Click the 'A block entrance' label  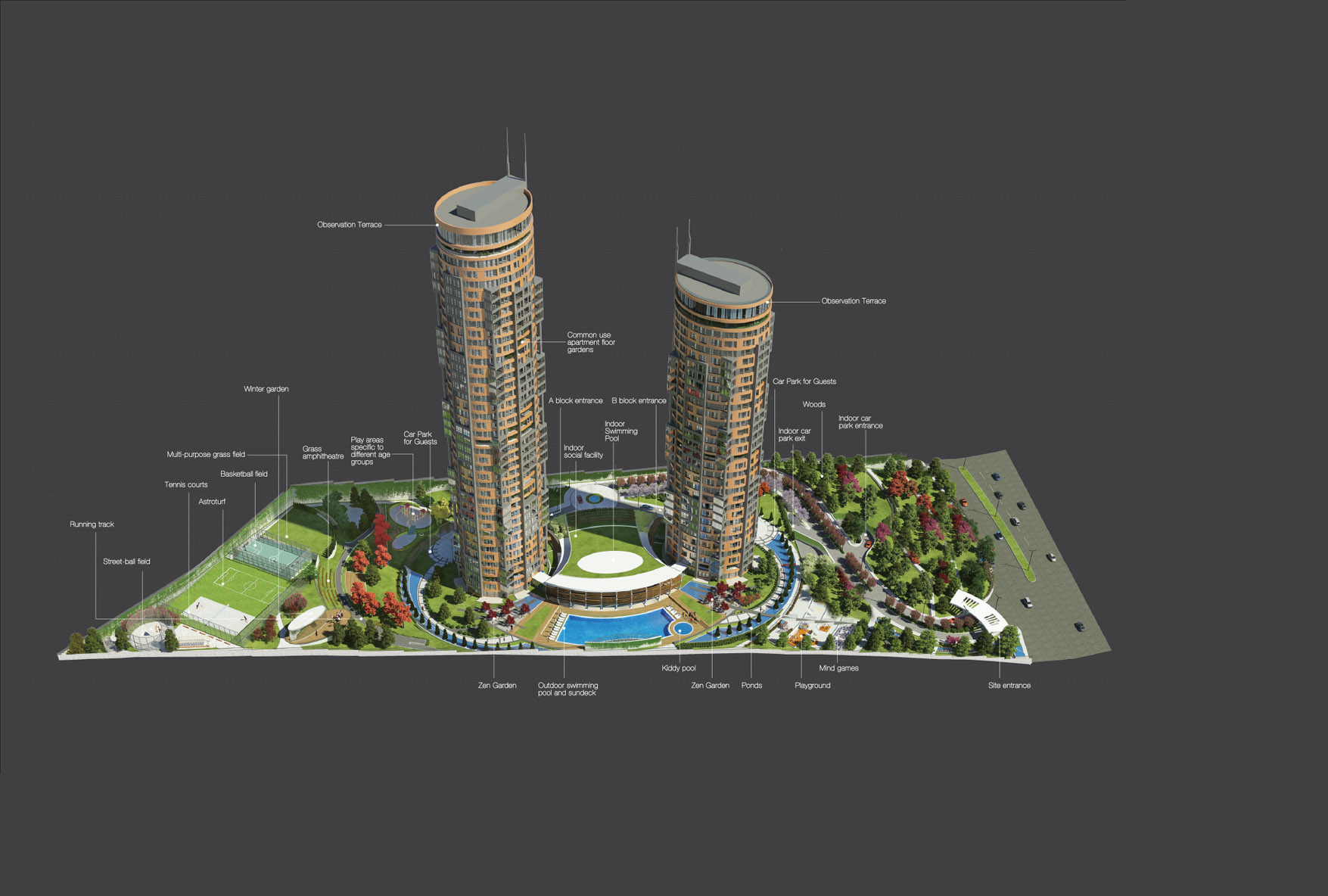(575, 401)
